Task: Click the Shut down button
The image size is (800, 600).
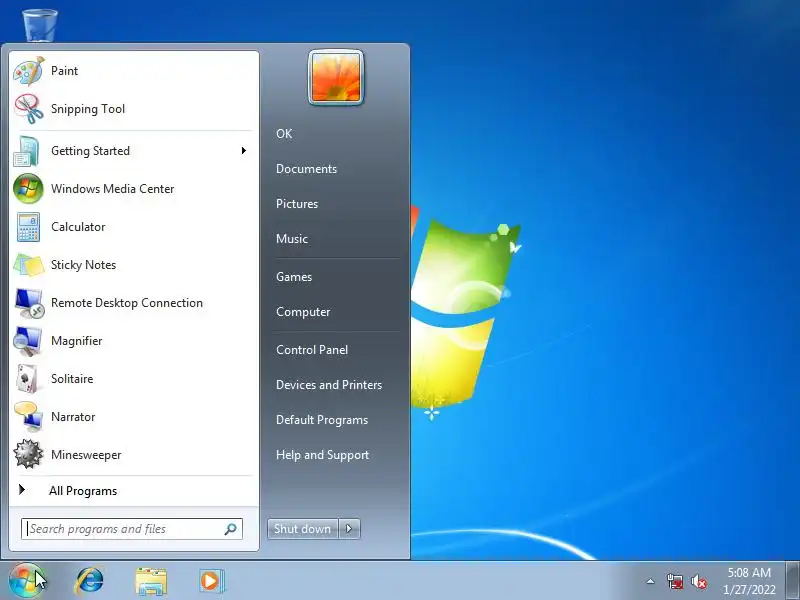Action: pyautogui.click(x=303, y=529)
